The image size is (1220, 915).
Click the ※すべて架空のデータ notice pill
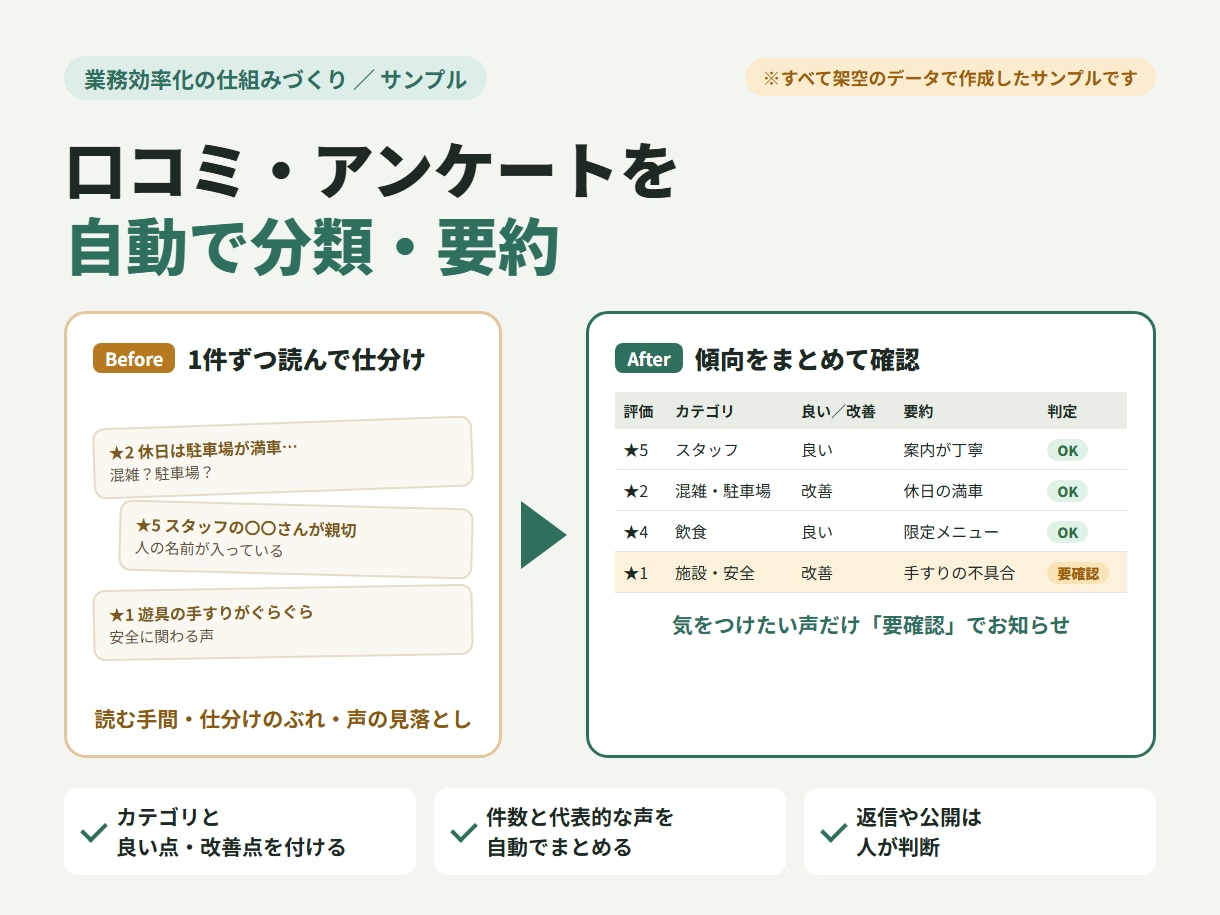950,77
